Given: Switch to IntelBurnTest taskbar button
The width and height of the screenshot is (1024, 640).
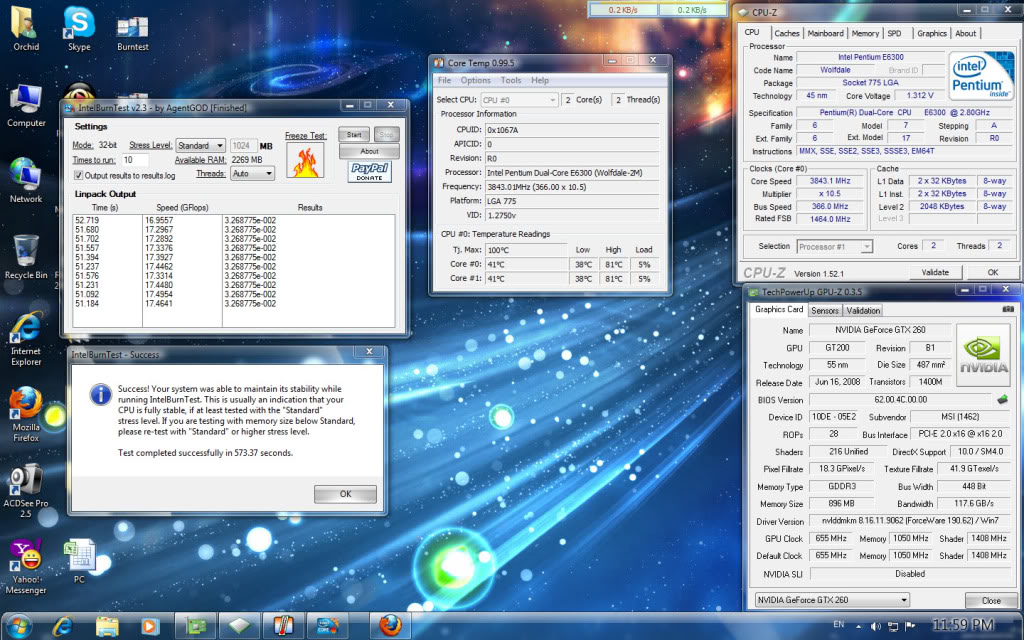Looking at the screenshot, I should tap(327, 626).
